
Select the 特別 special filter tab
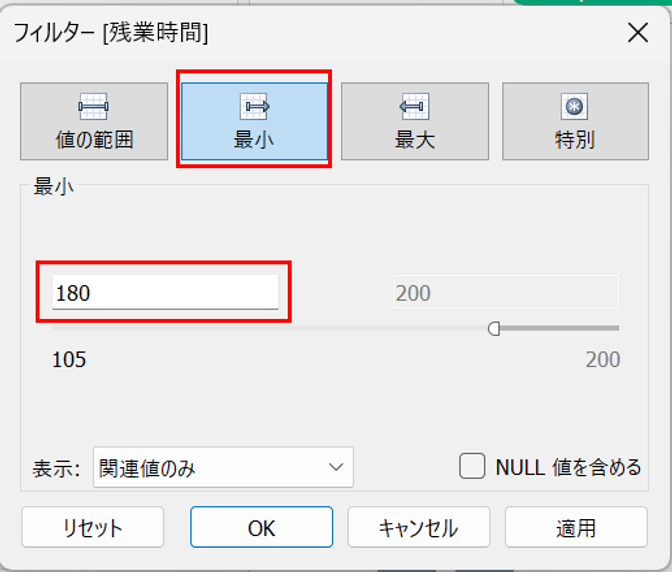tap(576, 121)
